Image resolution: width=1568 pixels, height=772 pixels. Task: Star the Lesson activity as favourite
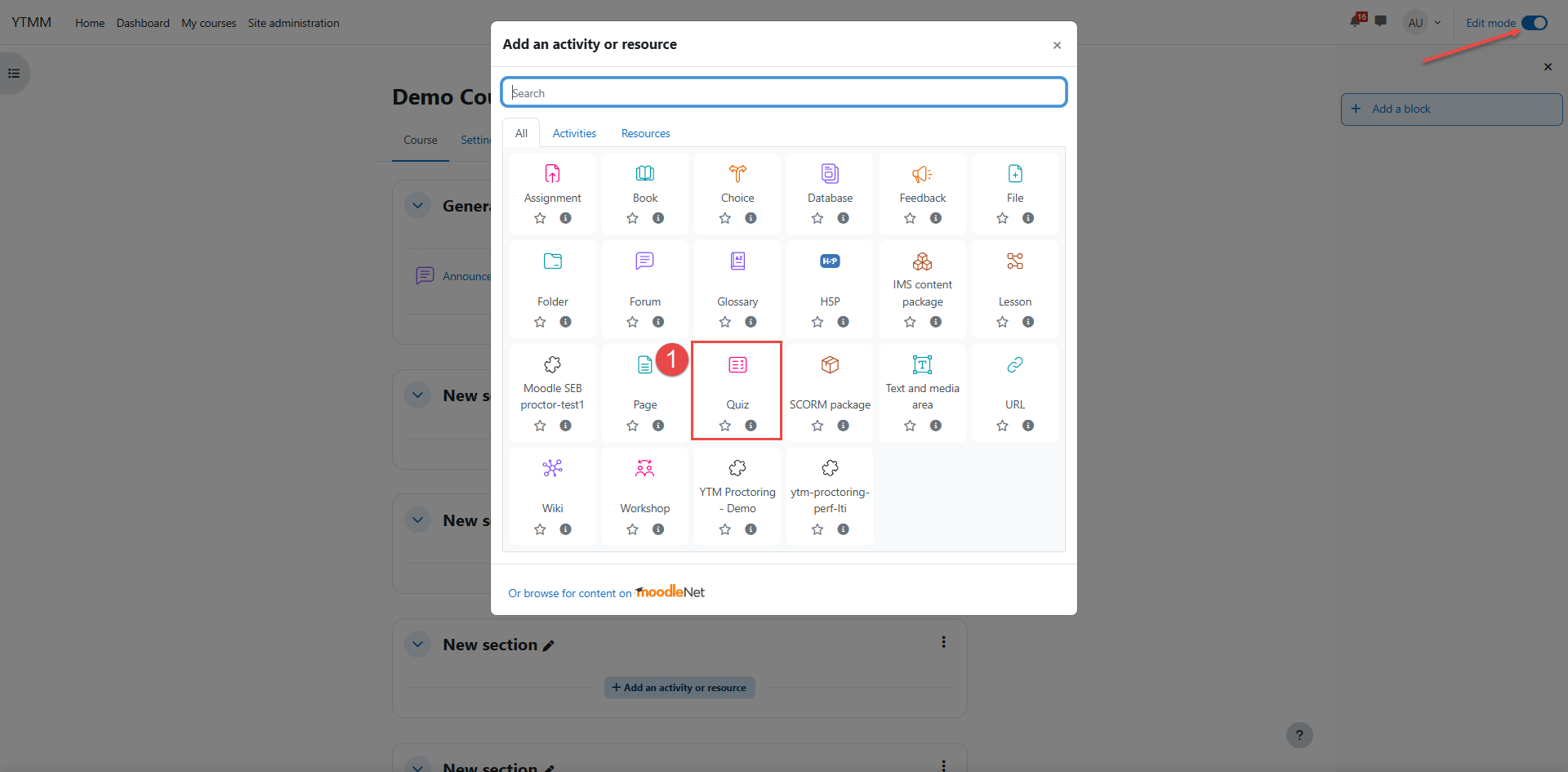click(x=1002, y=322)
